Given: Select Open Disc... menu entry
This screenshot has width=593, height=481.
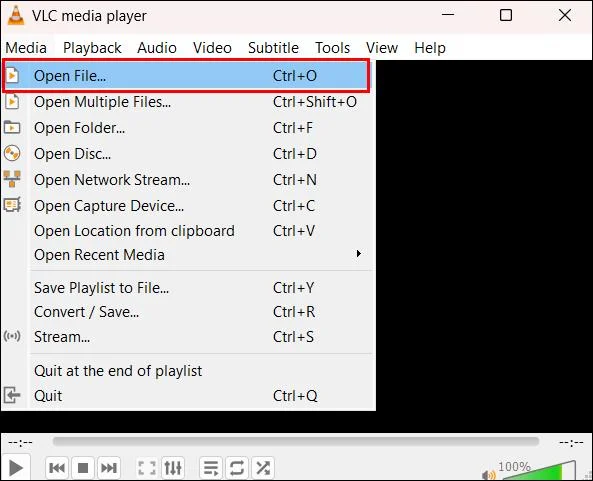Looking at the screenshot, I should coord(188,154).
